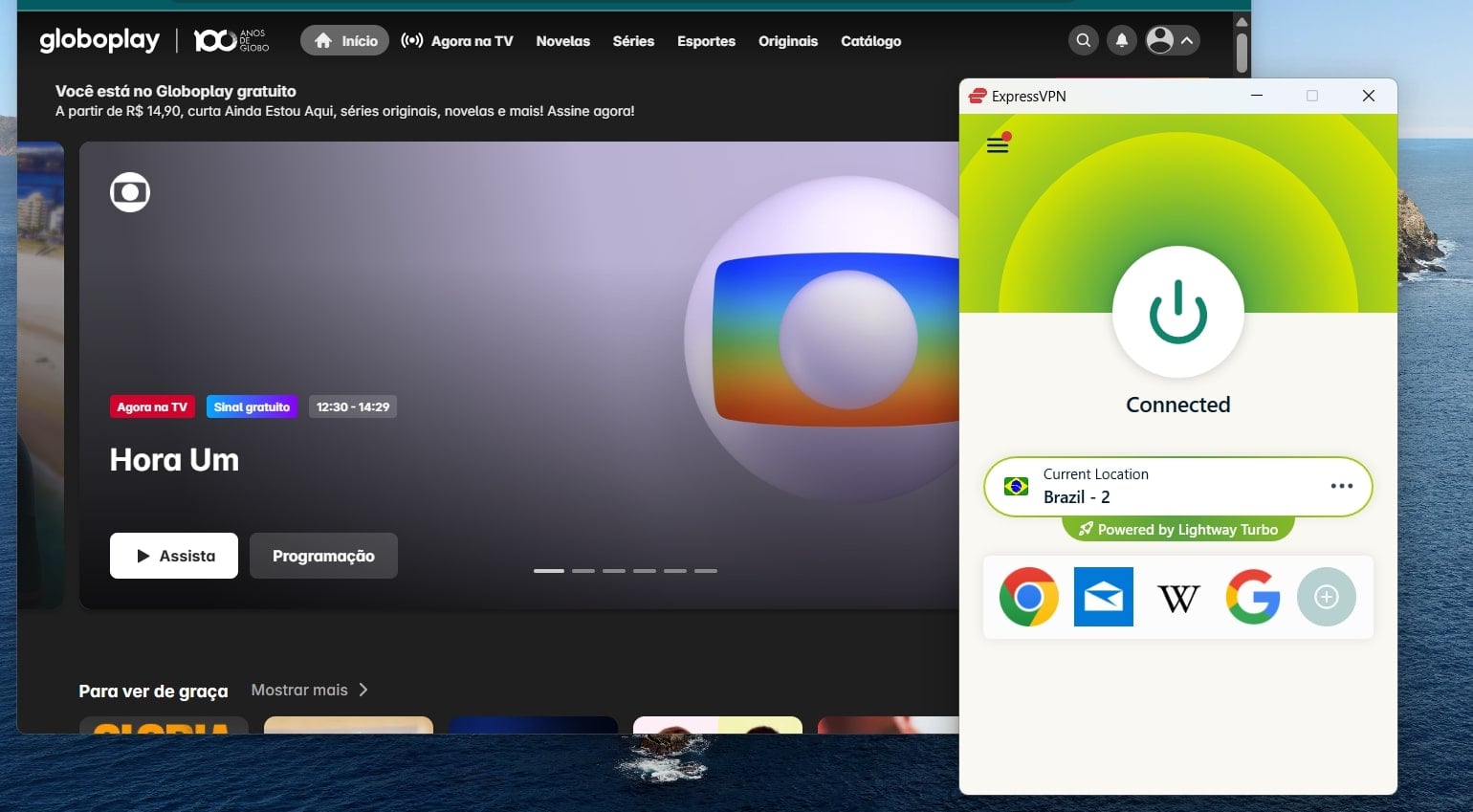Open the mail shortcut in ExpressVPN
Viewport: 1473px width, 812px height.
coord(1103,597)
